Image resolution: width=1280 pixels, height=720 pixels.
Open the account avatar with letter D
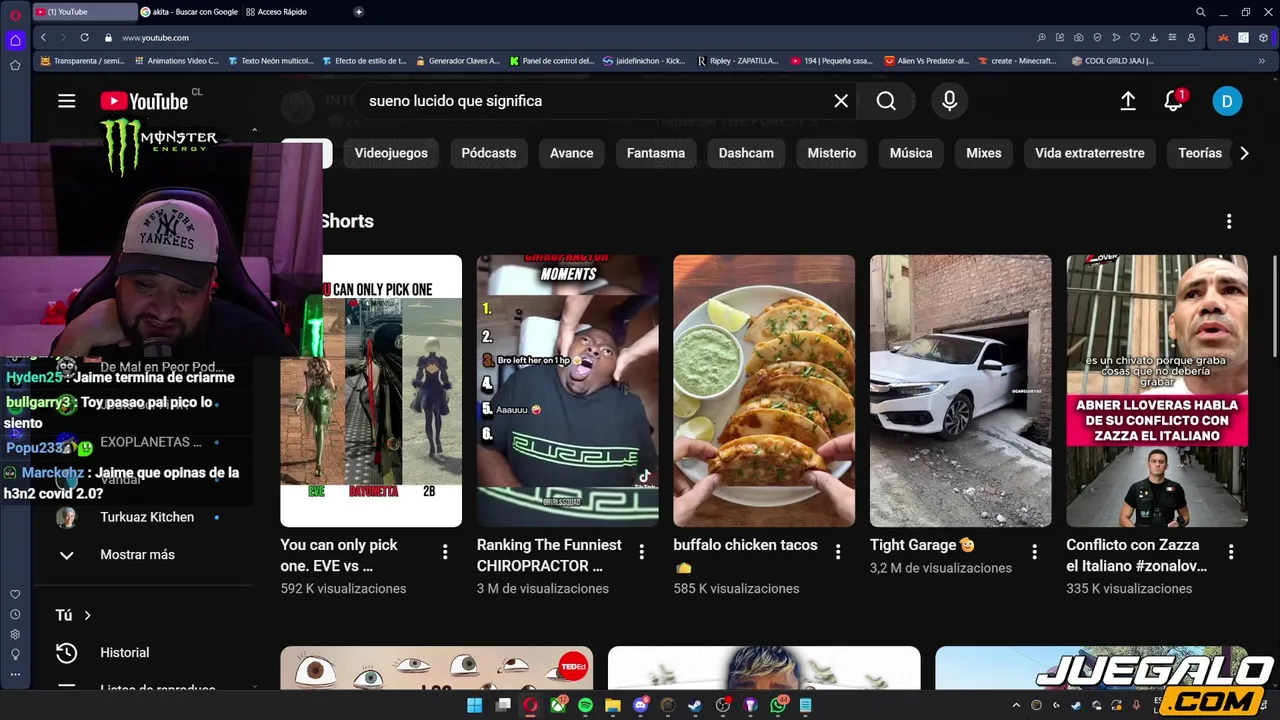click(x=1227, y=101)
